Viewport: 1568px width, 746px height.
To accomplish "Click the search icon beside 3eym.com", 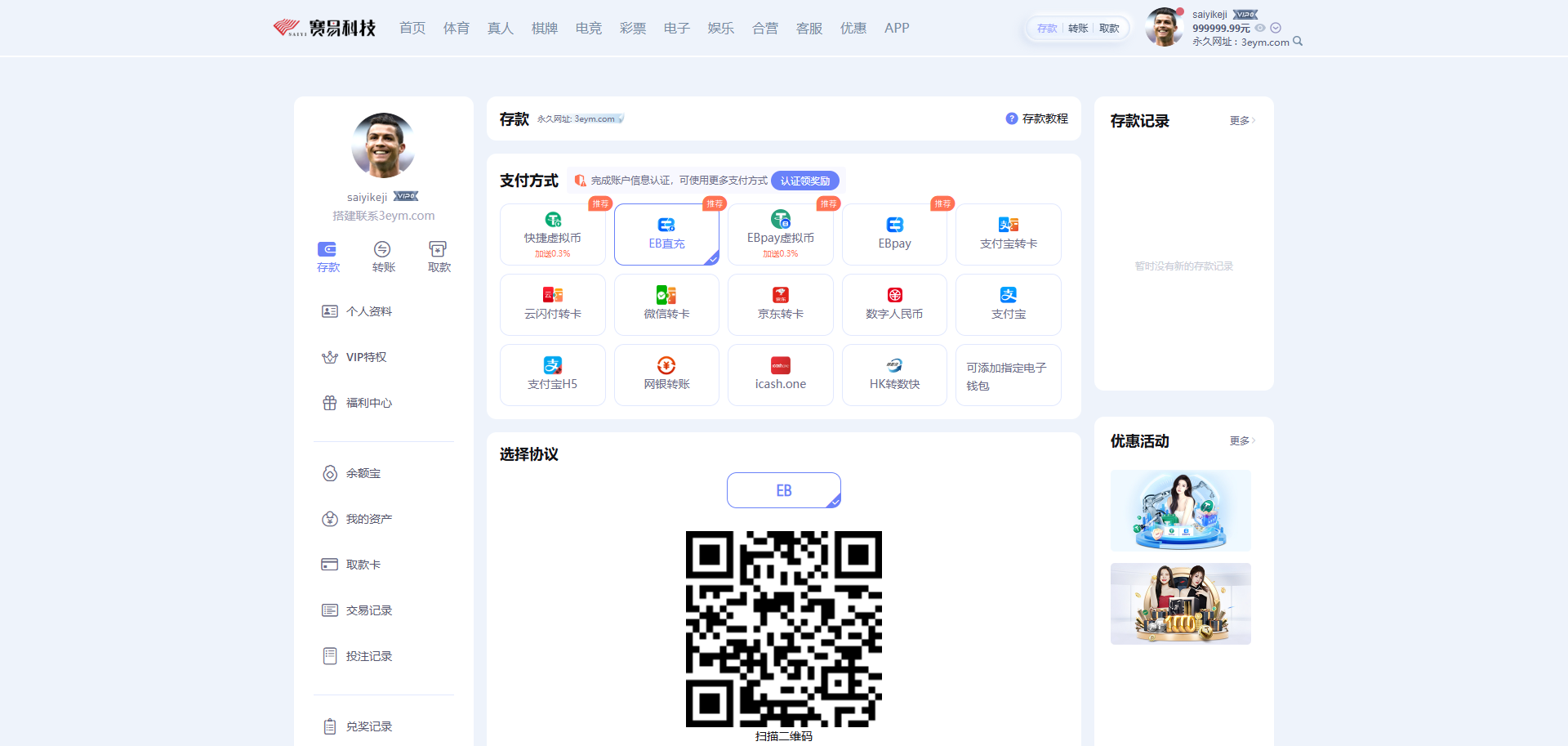I will (1298, 42).
